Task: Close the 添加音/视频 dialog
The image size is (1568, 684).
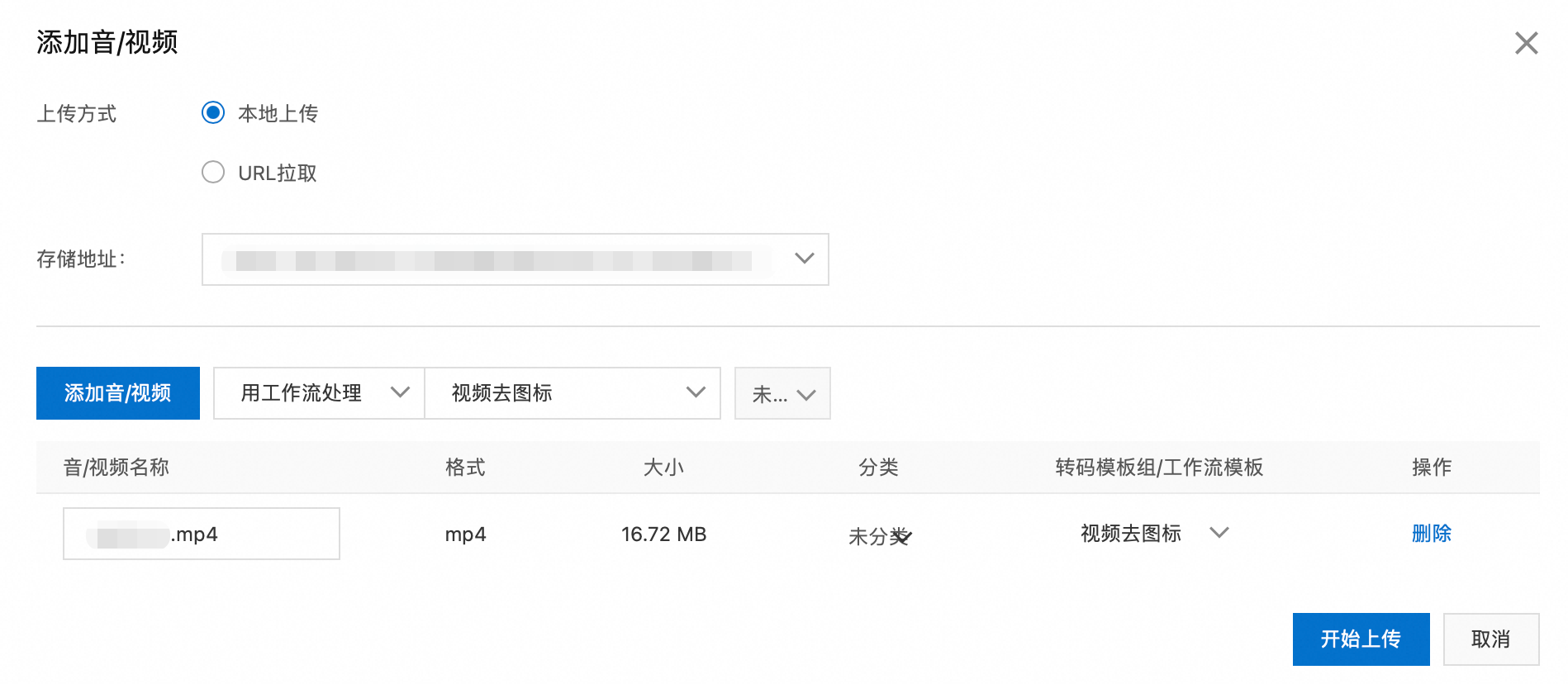Action: (x=1525, y=43)
